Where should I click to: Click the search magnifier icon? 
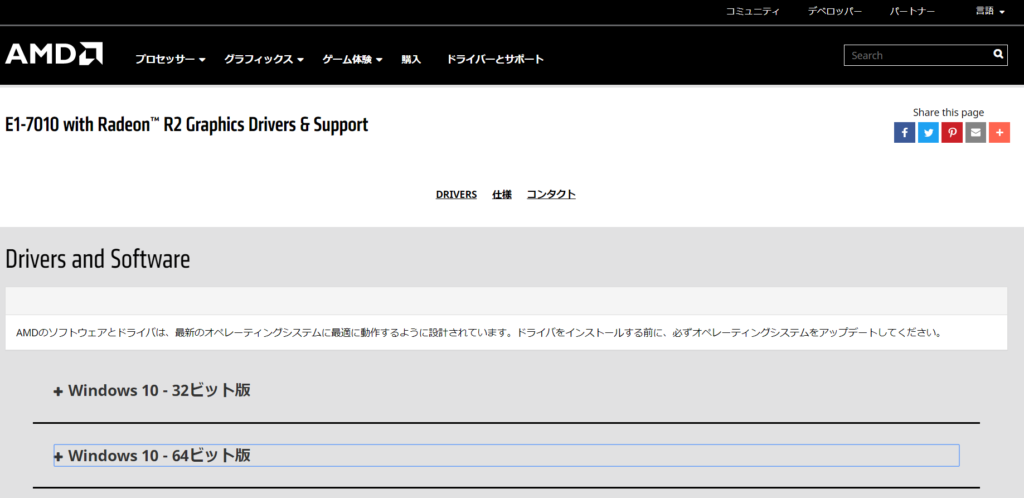[997, 55]
